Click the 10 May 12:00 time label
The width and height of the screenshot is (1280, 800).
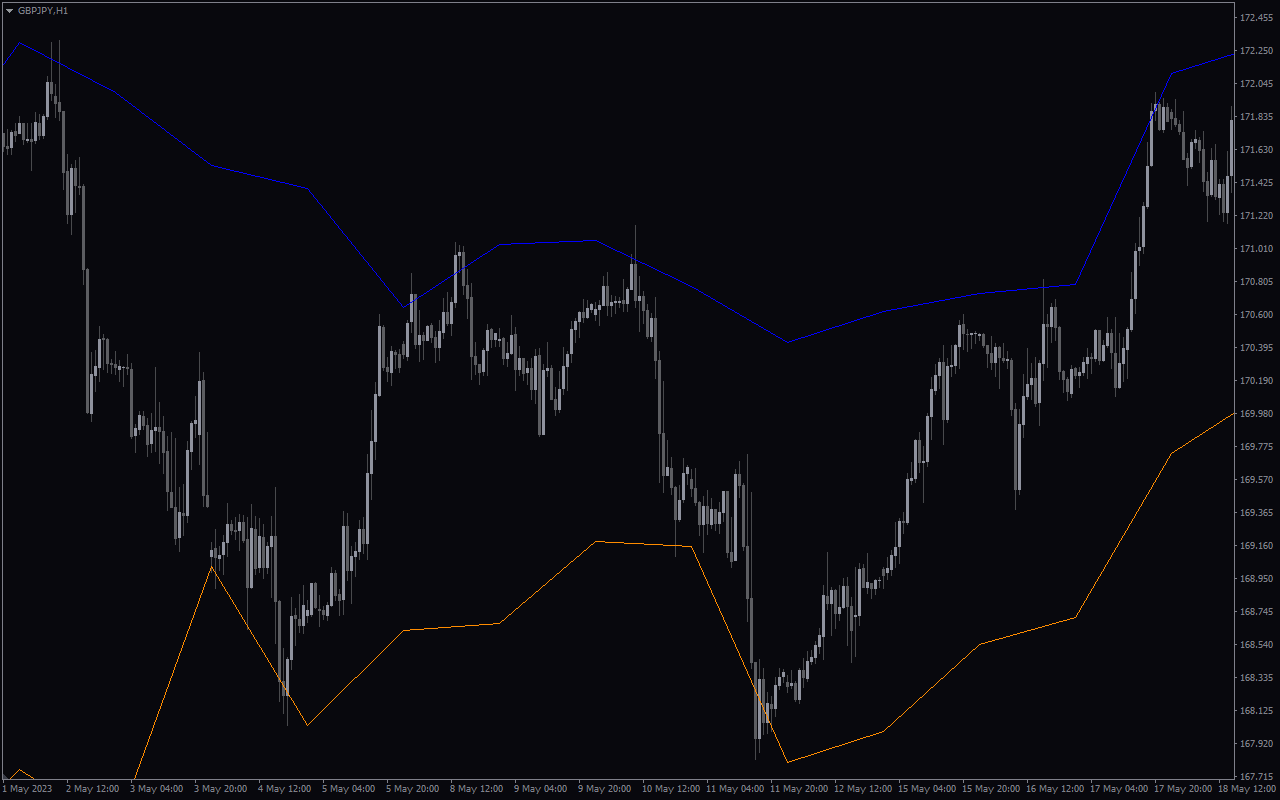point(671,789)
